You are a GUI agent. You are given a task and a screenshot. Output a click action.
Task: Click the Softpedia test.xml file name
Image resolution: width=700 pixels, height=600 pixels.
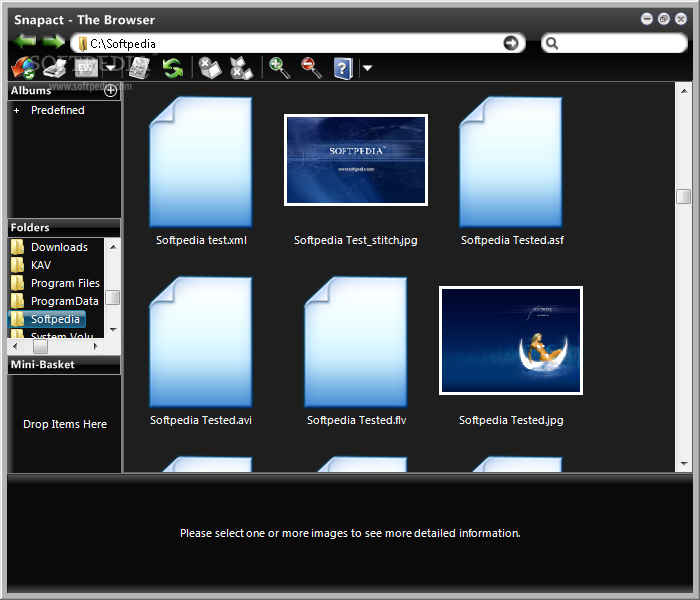[x=201, y=240]
